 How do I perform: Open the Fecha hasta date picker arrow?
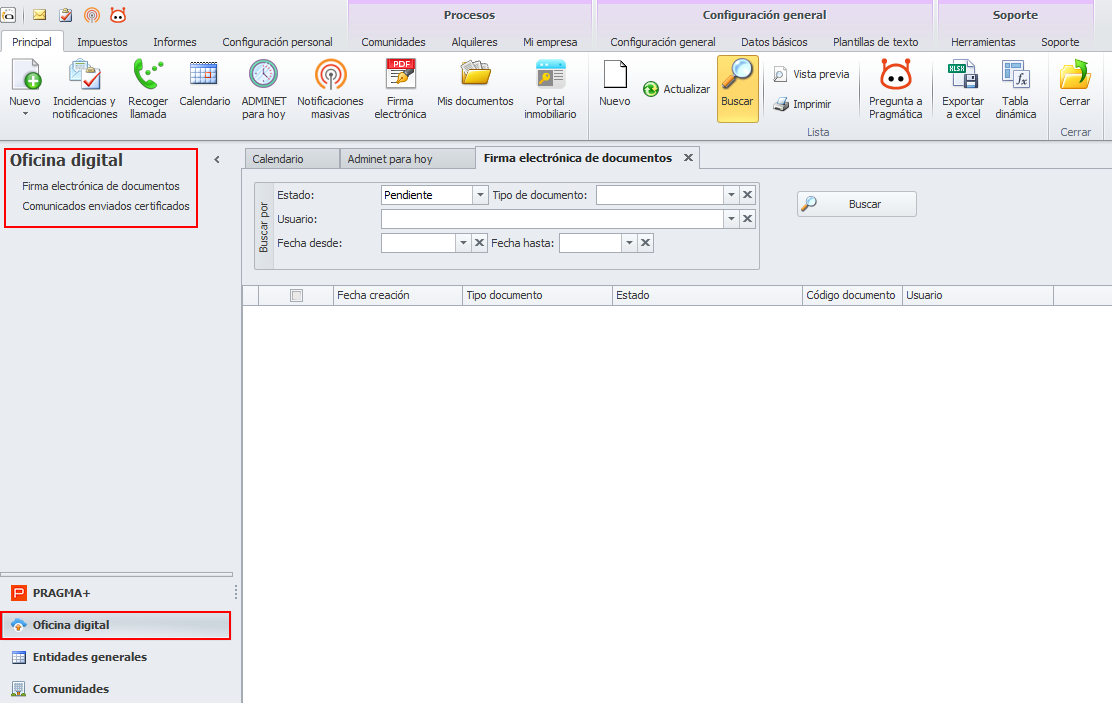(x=629, y=243)
